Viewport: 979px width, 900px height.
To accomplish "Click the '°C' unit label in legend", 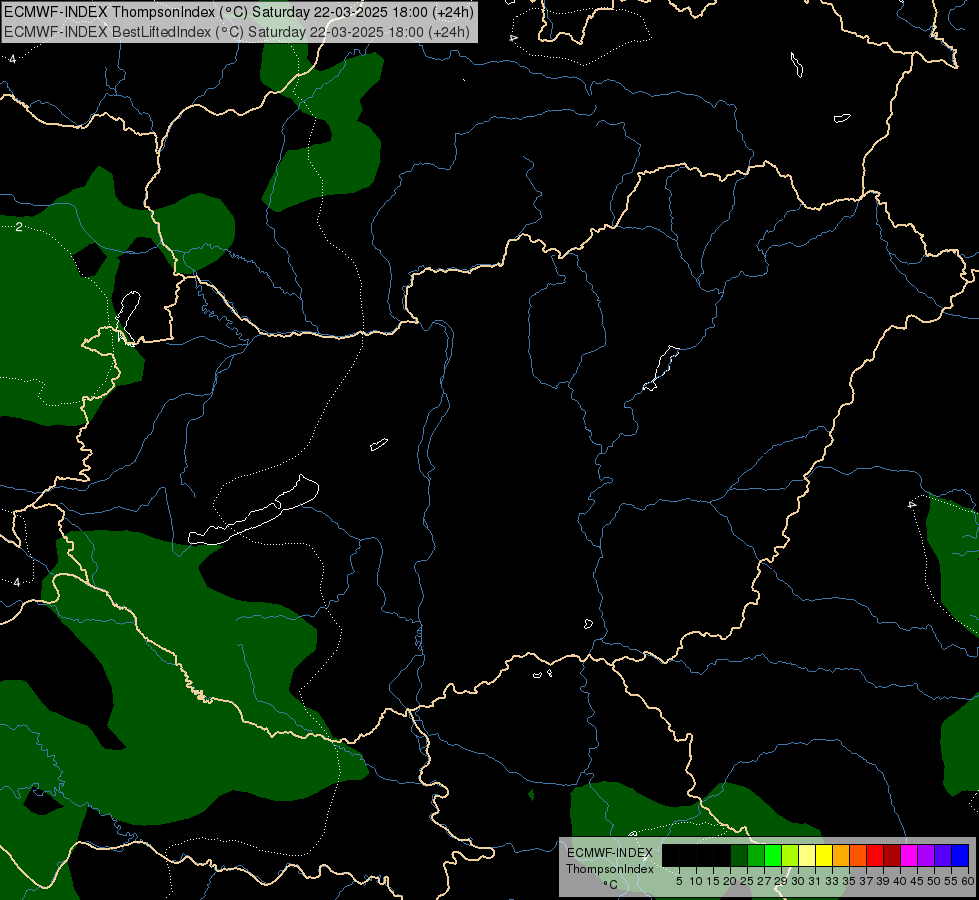I will pyautogui.click(x=611, y=884).
